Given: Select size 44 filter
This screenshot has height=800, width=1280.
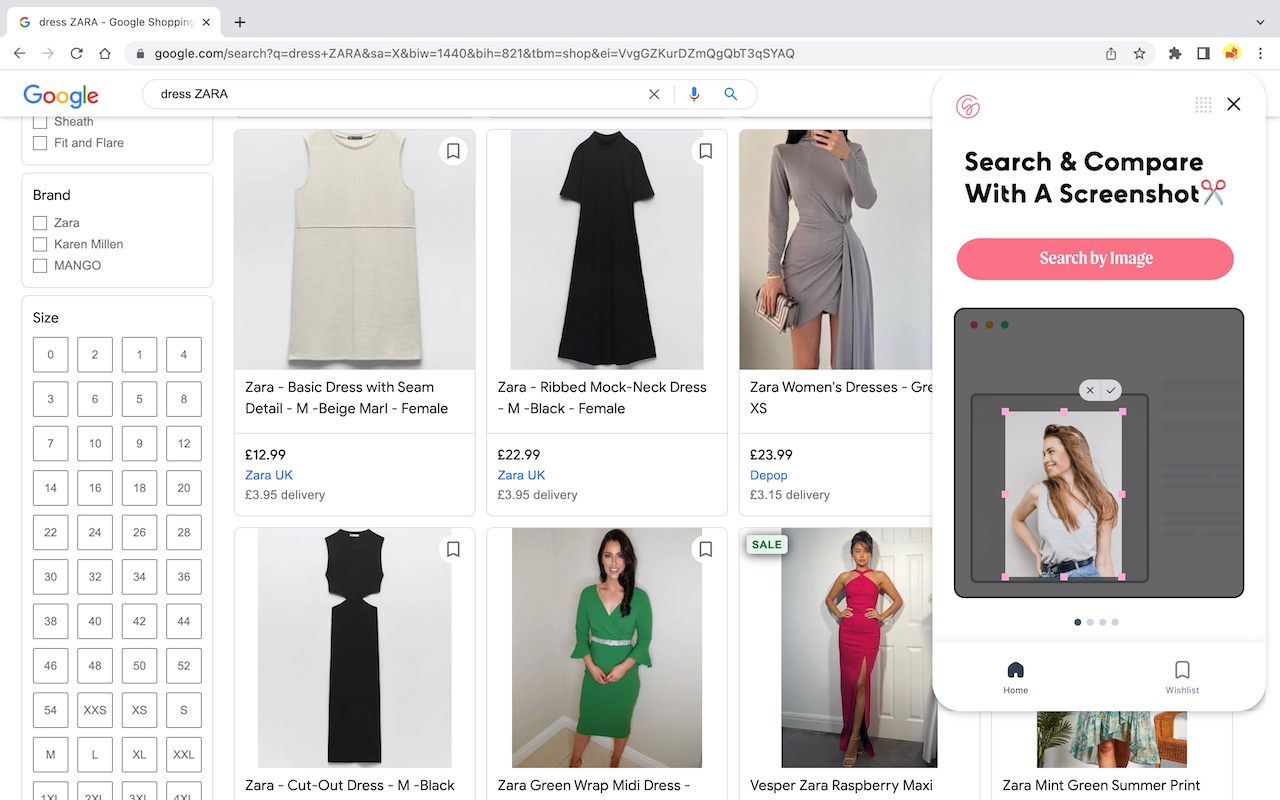Looking at the screenshot, I should 184,621.
